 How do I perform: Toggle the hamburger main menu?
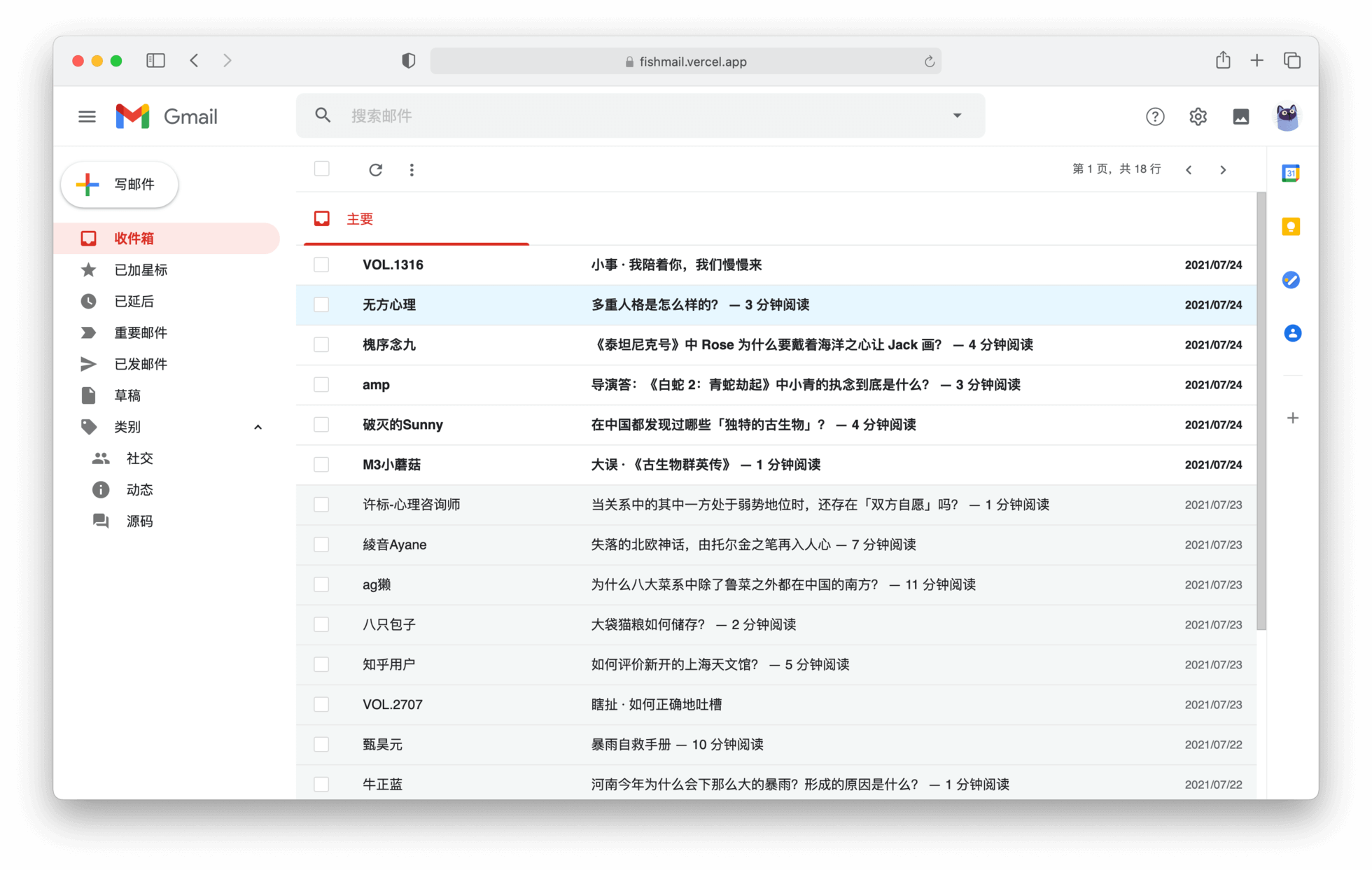tap(87, 116)
